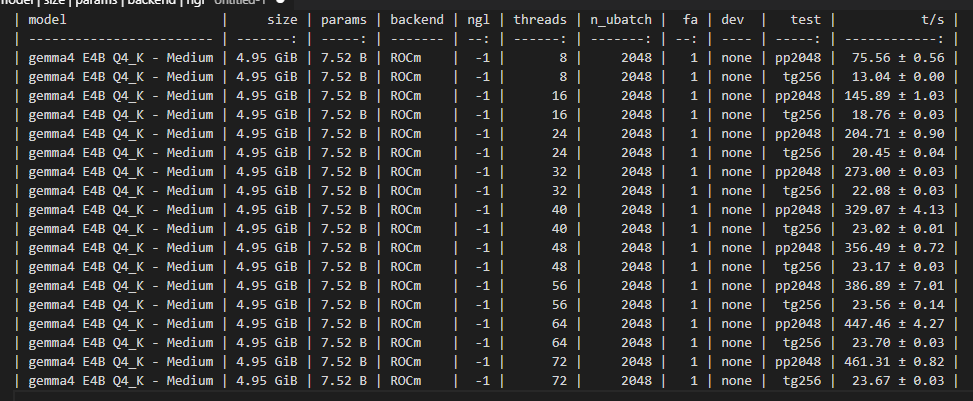
Task: Click 'tg256' in the 24 threads row
Action: 802,153
